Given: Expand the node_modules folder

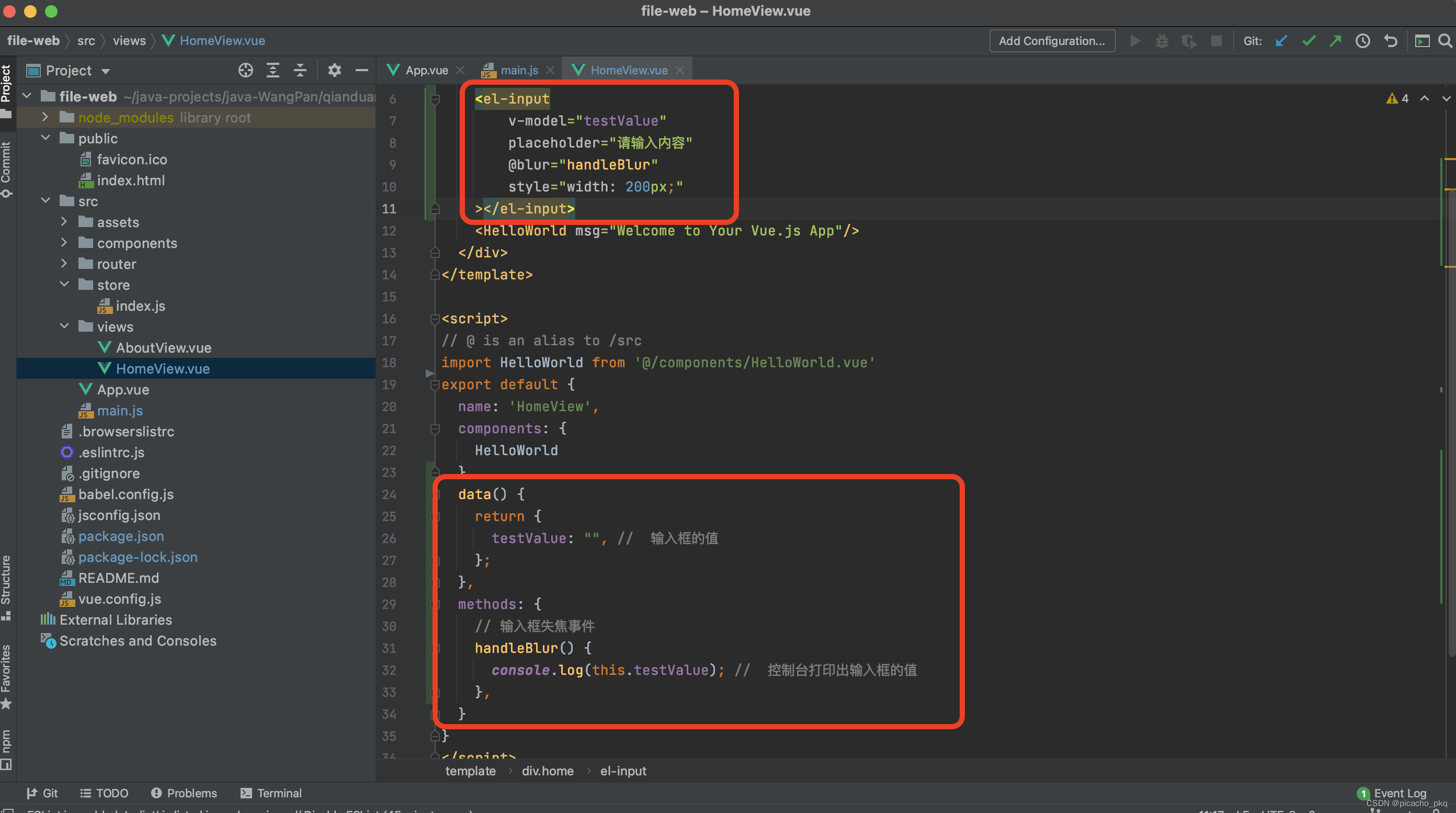Looking at the screenshot, I should [x=45, y=117].
